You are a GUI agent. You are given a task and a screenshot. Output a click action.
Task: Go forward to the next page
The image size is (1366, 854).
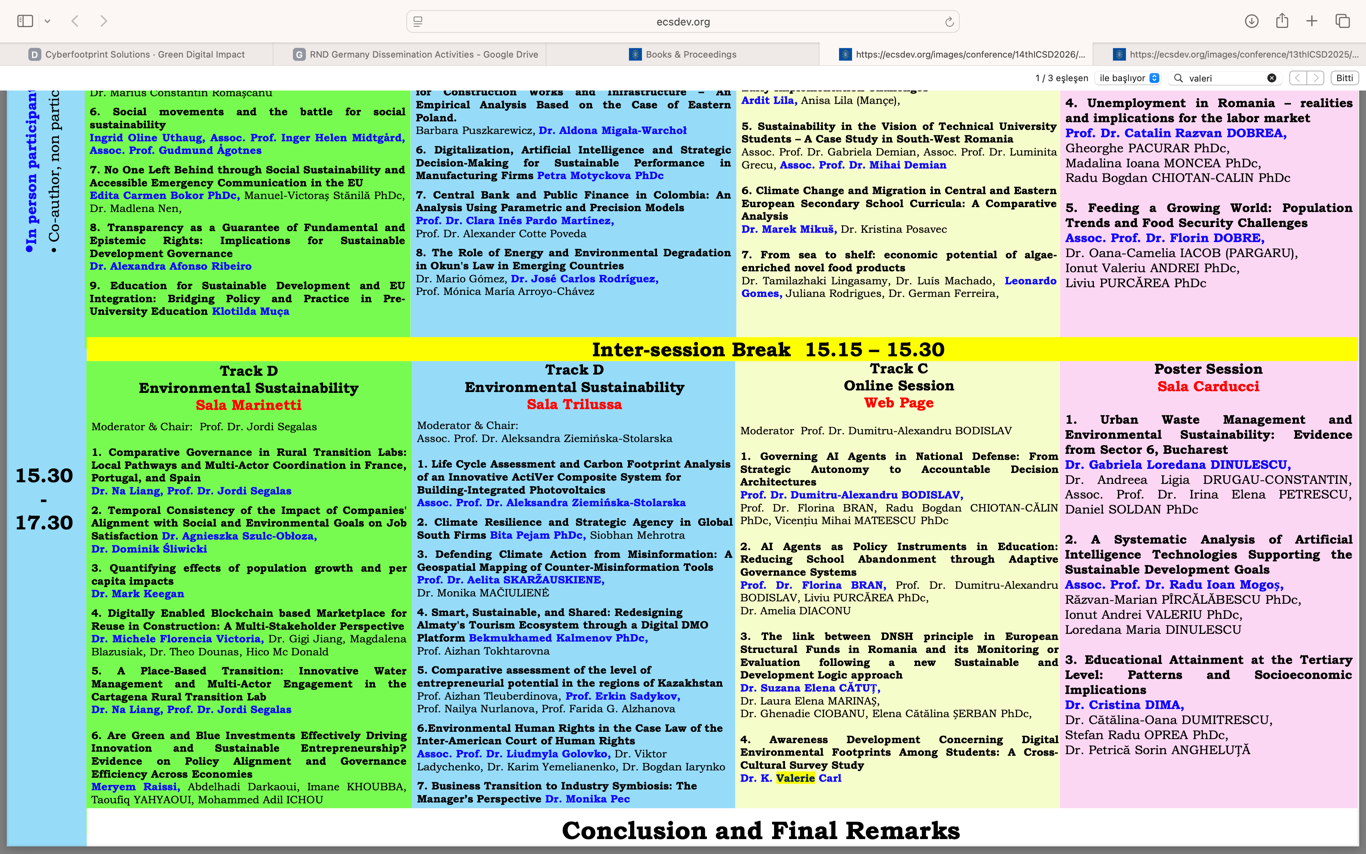click(x=103, y=21)
